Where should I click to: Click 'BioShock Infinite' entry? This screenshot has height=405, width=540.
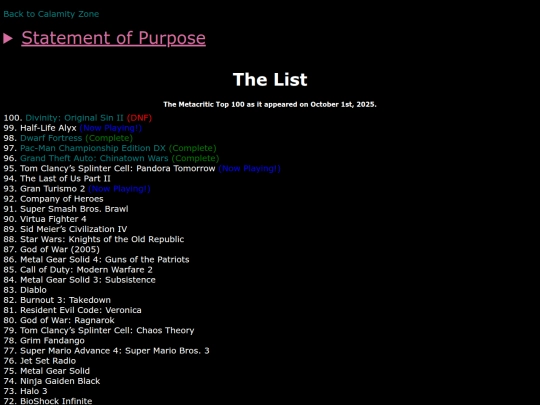(x=56, y=401)
